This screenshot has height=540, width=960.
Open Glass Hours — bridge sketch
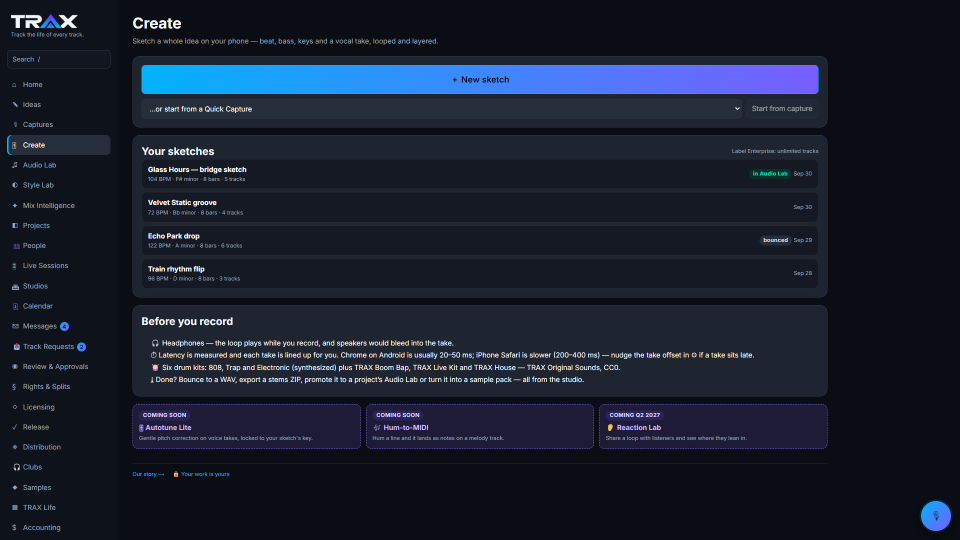(x=480, y=174)
